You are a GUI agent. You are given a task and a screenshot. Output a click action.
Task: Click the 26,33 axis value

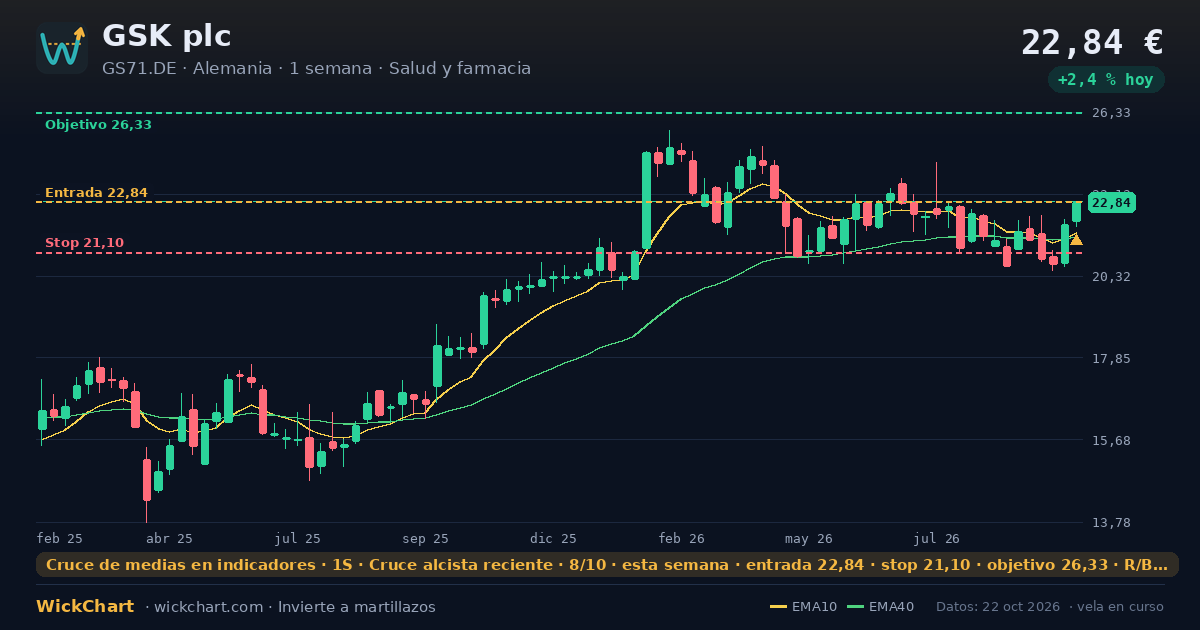[1111, 113]
